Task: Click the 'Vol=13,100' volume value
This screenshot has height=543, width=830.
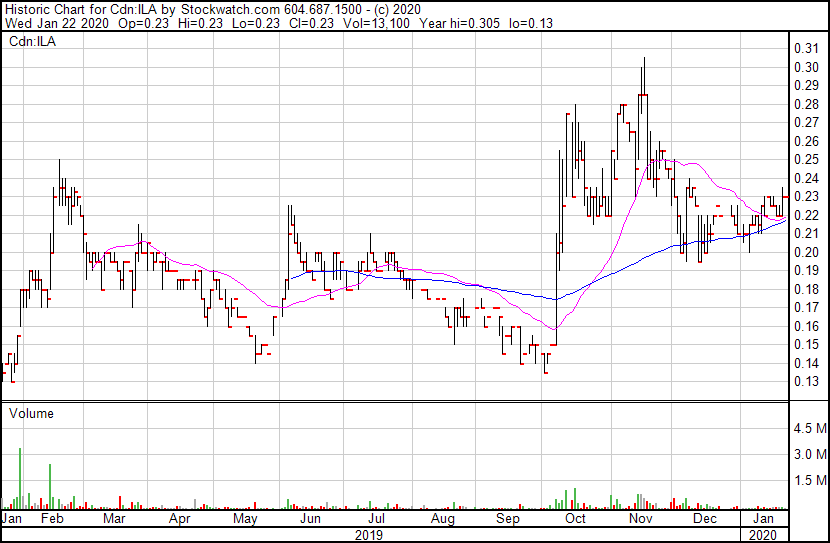Action: click(x=376, y=23)
